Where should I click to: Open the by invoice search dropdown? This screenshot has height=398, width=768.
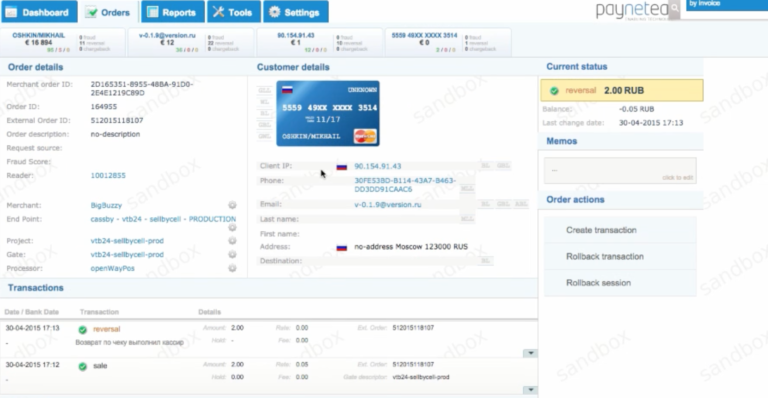726,5
